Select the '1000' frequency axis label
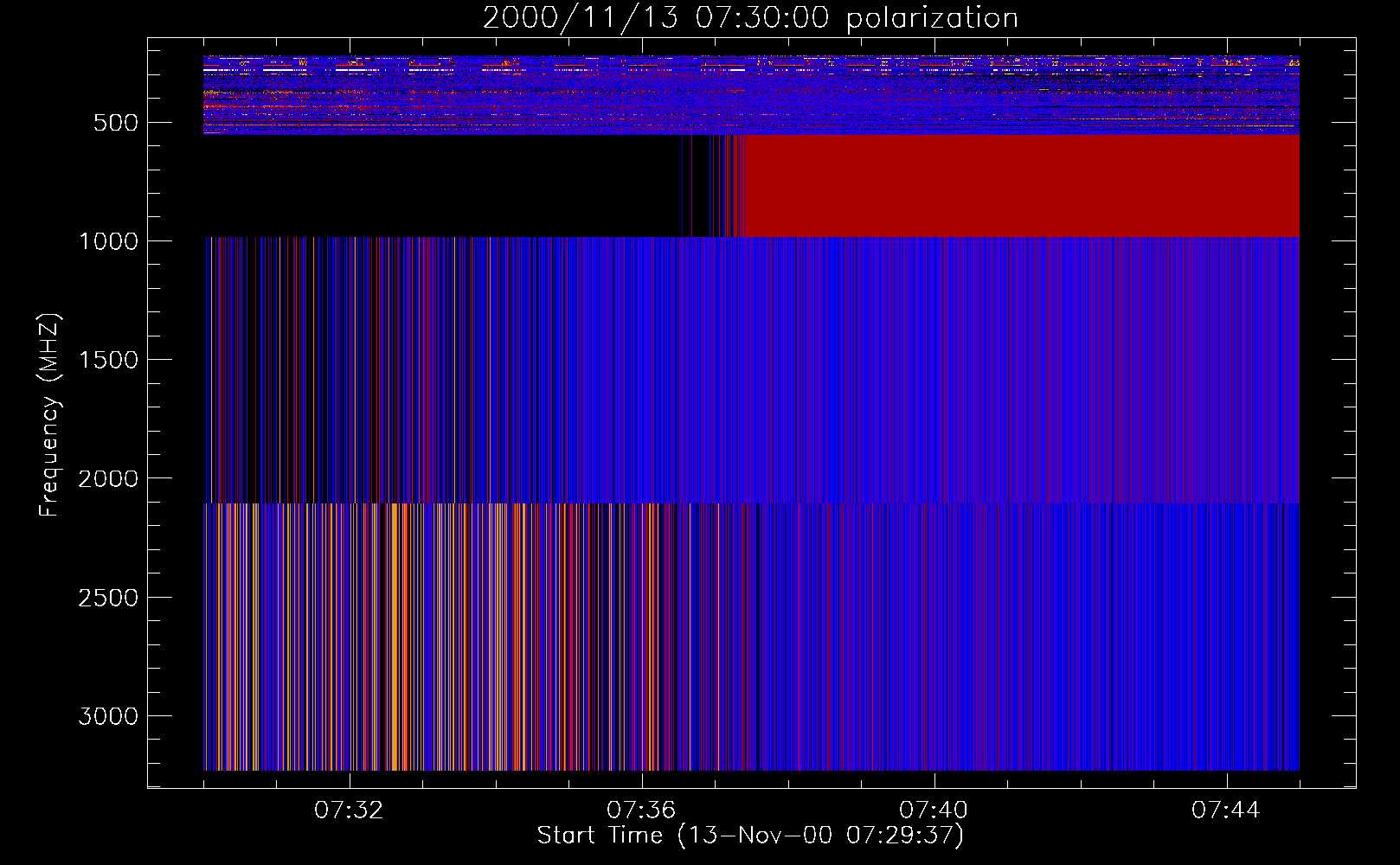Image resolution: width=1400 pixels, height=865 pixels. pyautogui.click(x=108, y=241)
